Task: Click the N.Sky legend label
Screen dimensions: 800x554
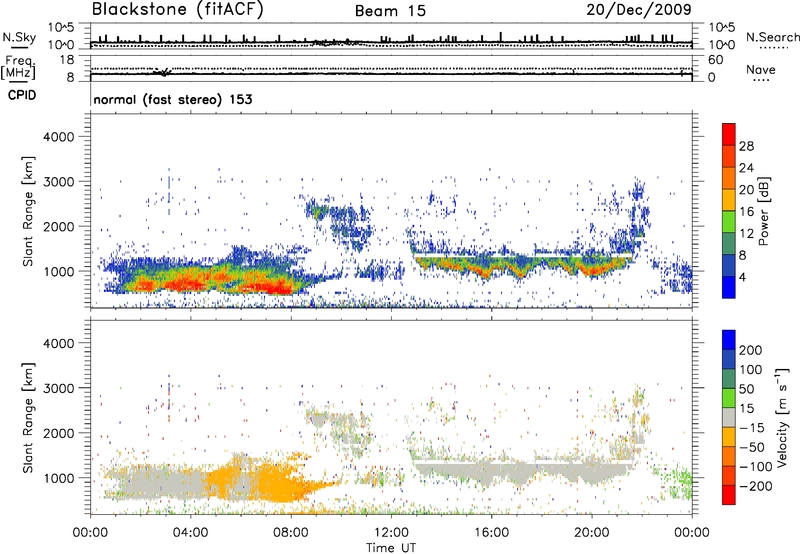Action: click(19, 37)
